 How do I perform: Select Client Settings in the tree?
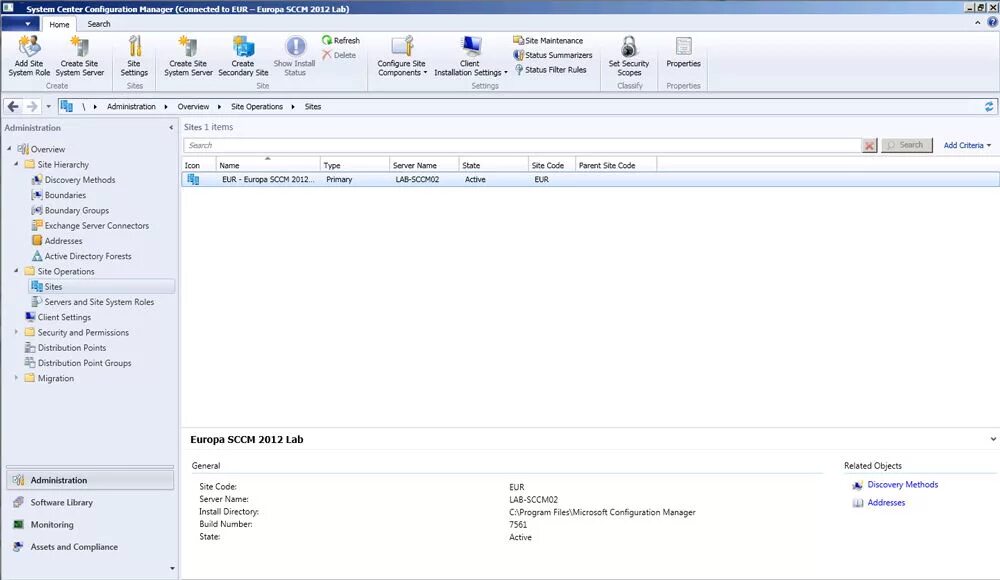tap(64, 317)
